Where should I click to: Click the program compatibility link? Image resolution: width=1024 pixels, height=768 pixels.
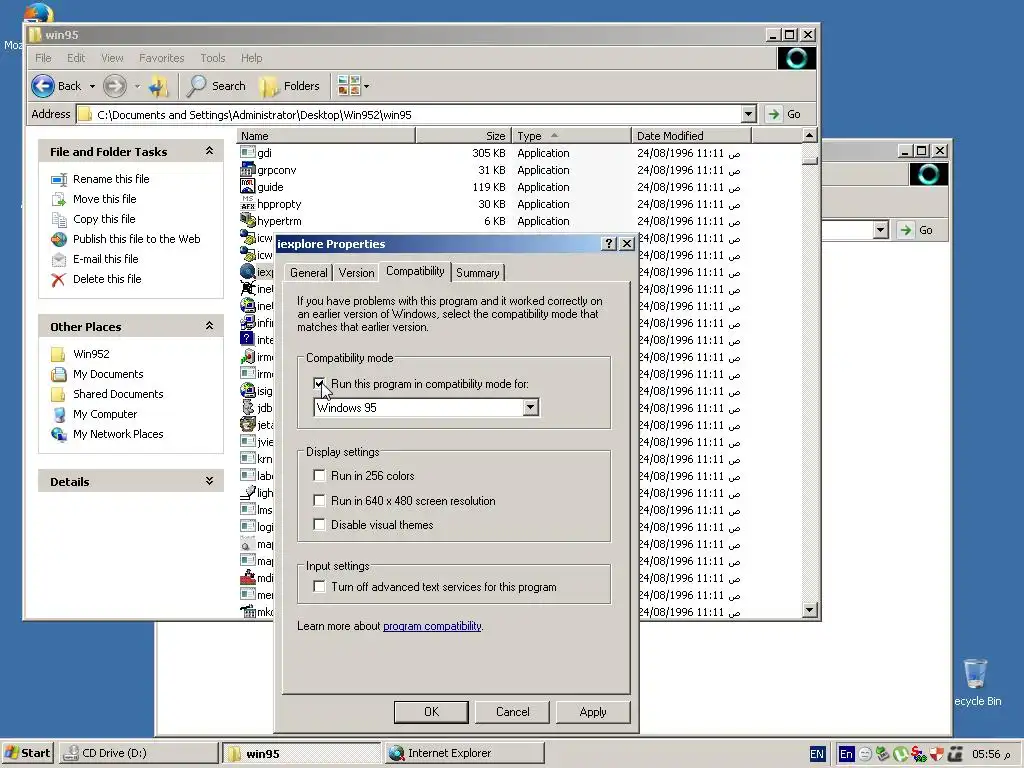tap(432, 626)
